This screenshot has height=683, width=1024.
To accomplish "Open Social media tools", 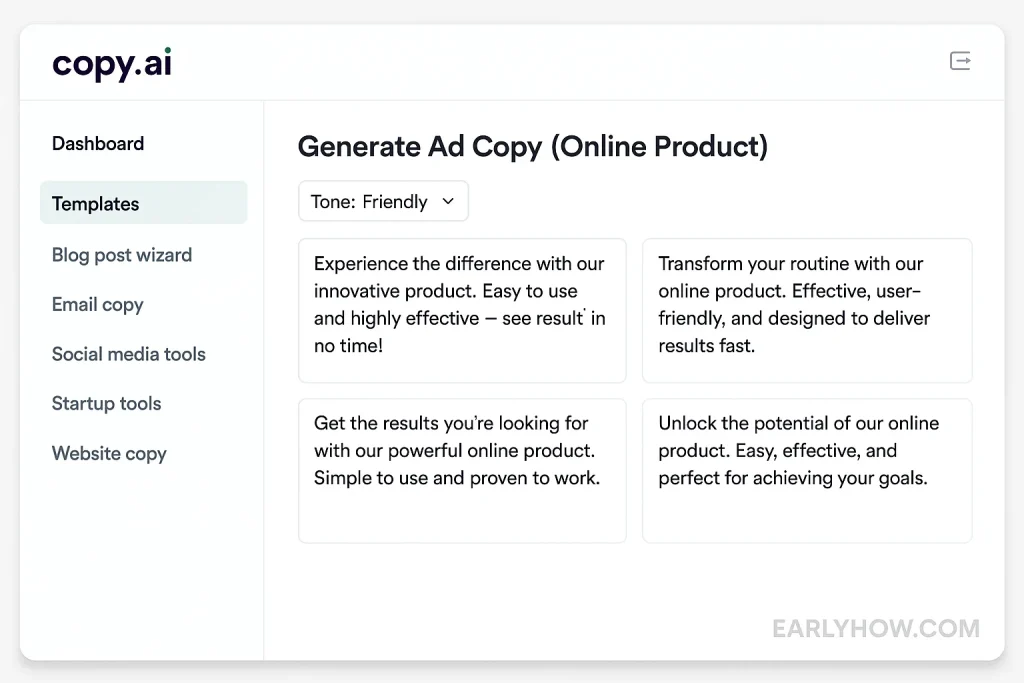I will click(129, 354).
